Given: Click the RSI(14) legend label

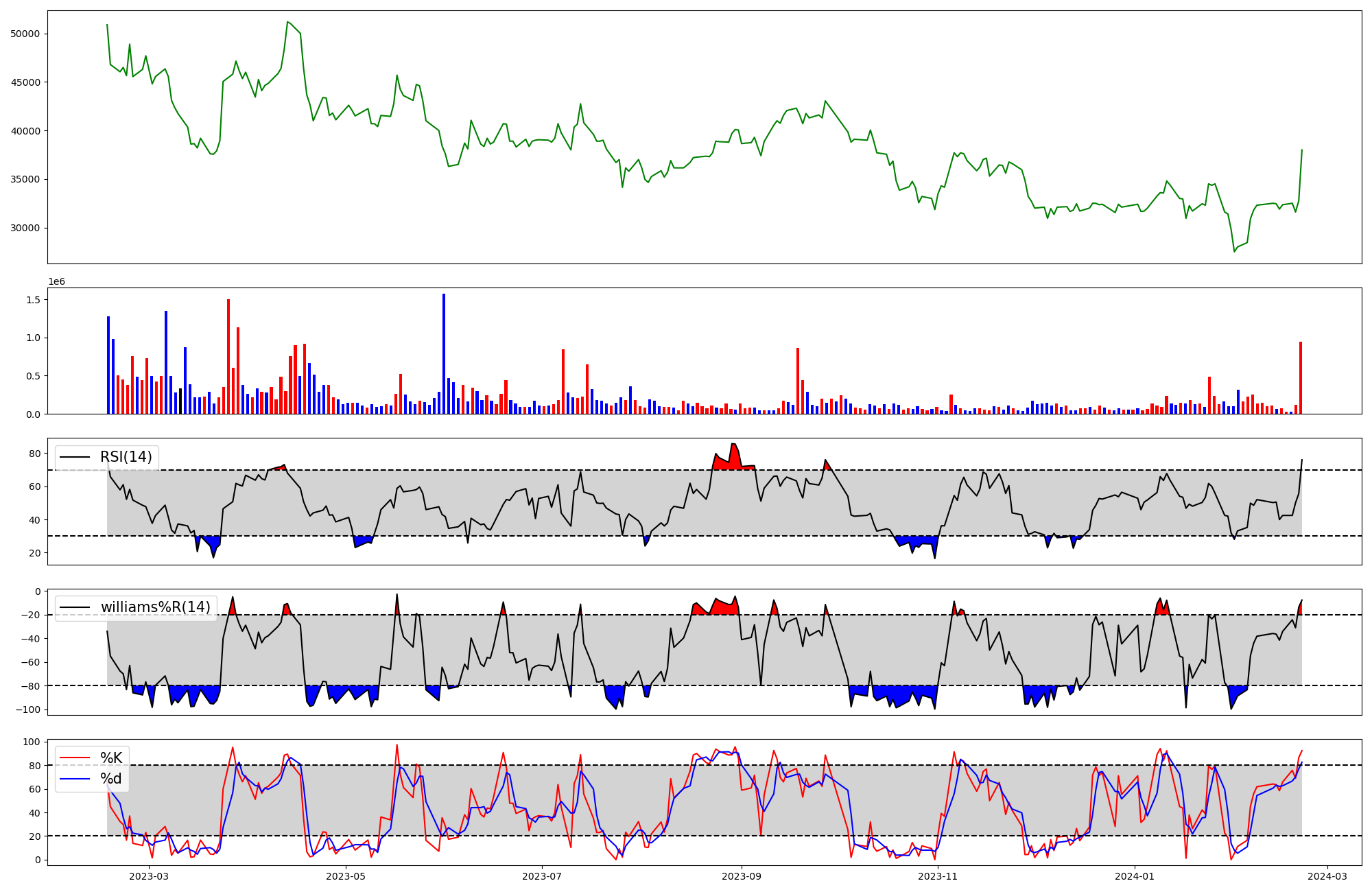Looking at the screenshot, I should pyautogui.click(x=126, y=457).
